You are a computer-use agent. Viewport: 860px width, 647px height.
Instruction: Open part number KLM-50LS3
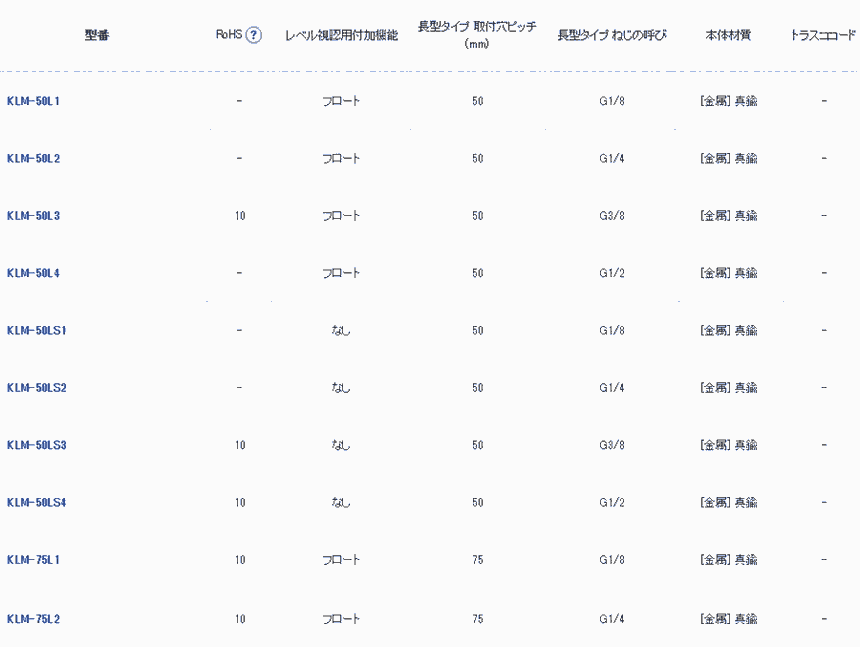pyautogui.click(x=36, y=445)
